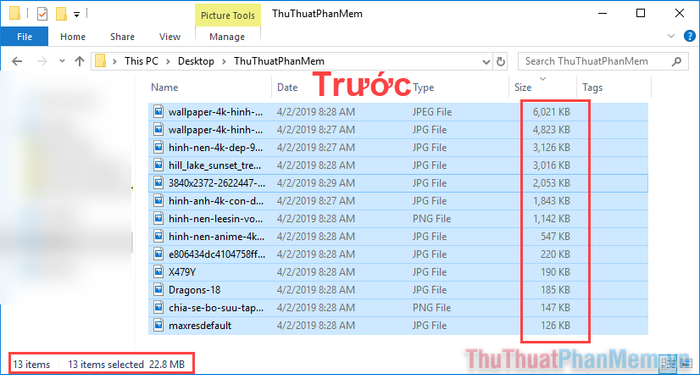
Task: Click the 4/2/2019 8:29 AM date cell
Action: [x=316, y=183]
